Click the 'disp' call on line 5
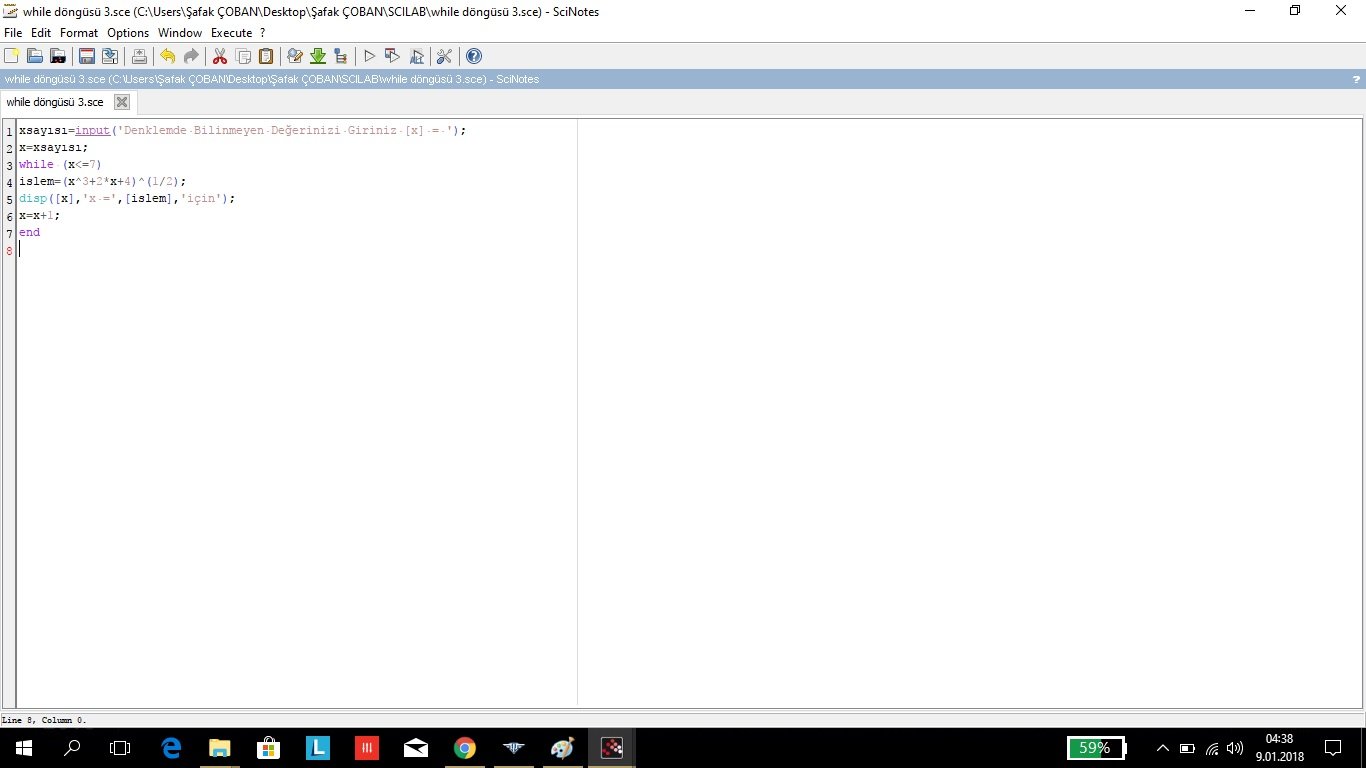Screen dimensions: 1366x768 (x=33, y=198)
